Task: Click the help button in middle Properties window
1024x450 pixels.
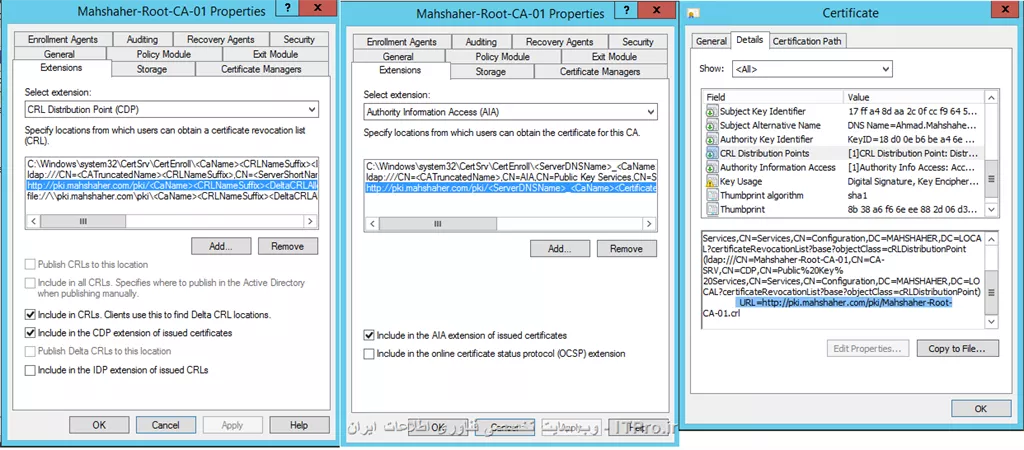Action: tap(626, 10)
